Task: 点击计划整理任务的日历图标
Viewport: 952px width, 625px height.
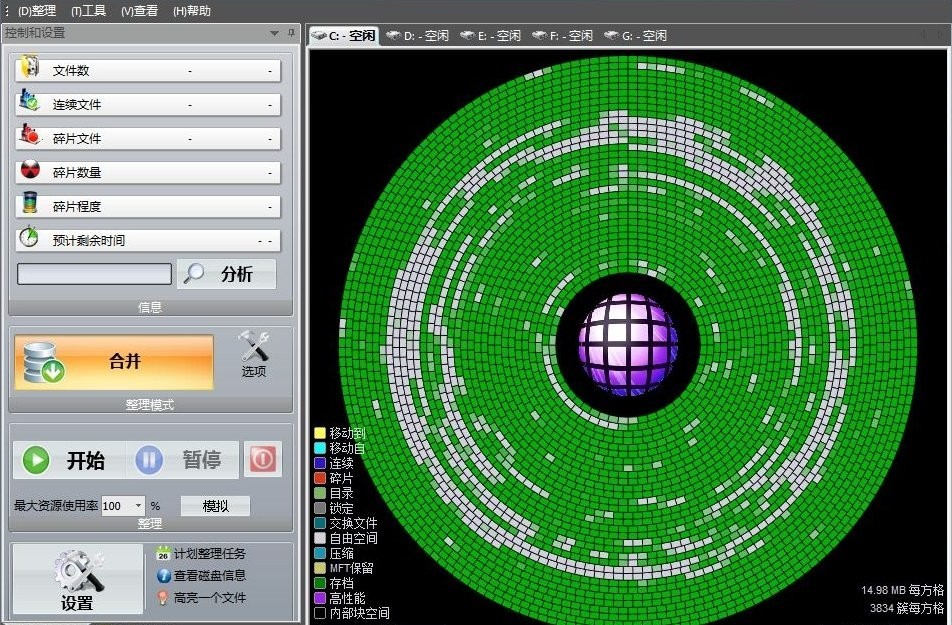Action: [x=162, y=552]
